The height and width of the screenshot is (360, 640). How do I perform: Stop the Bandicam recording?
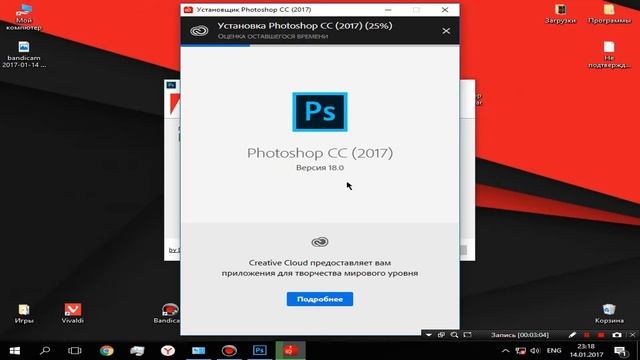pyautogui.click(x=601, y=335)
